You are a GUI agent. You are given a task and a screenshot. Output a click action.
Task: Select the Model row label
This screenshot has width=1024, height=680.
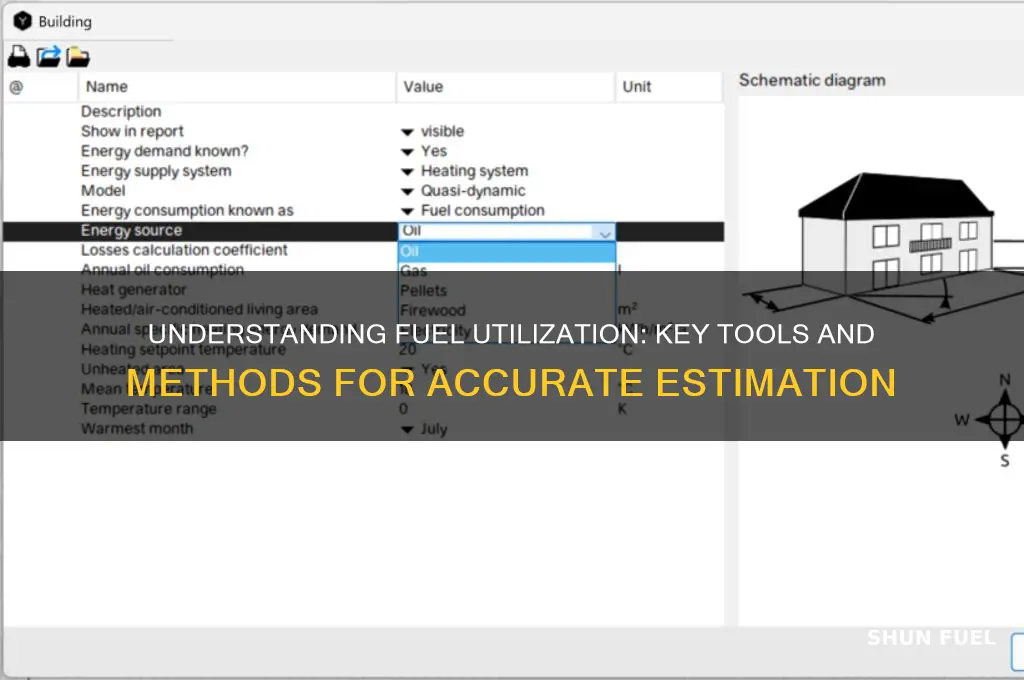(103, 191)
